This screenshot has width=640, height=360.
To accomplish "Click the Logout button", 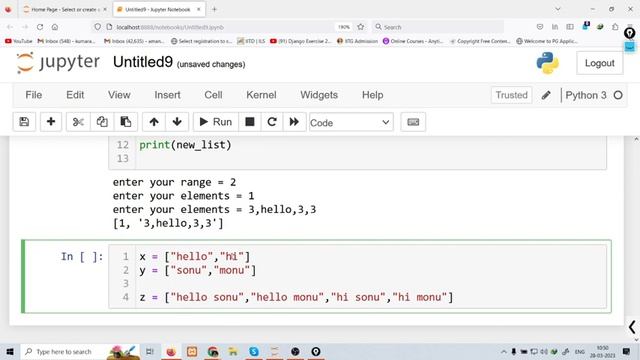I will tap(600, 63).
